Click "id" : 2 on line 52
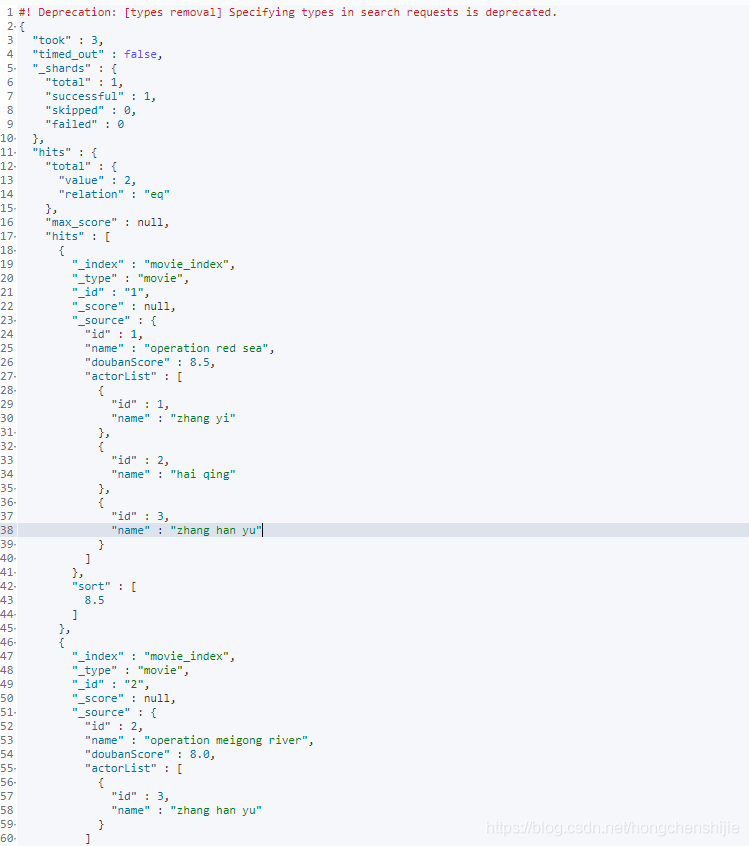This screenshot has height=846, width=749. [113, 727]
